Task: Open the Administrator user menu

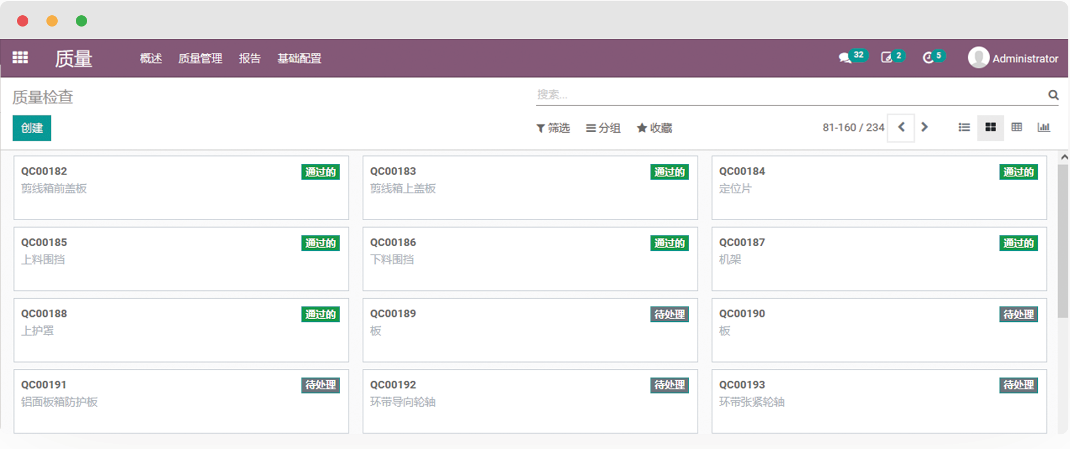Action: click(x=1013, y=58)
